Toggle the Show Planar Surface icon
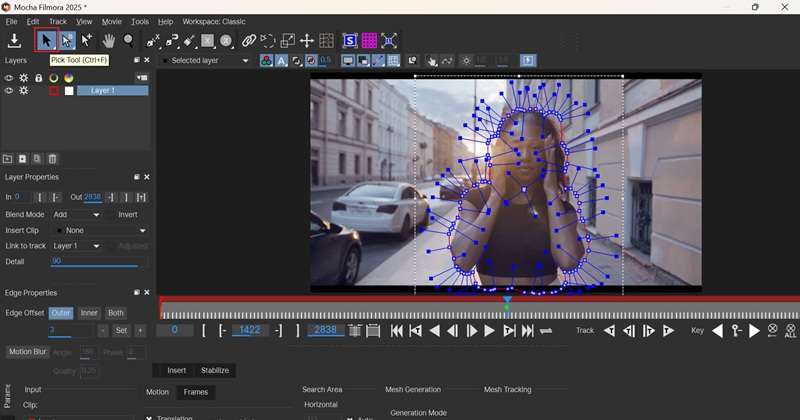This screenshot has height=420, width=800. (x=350, y=40)
